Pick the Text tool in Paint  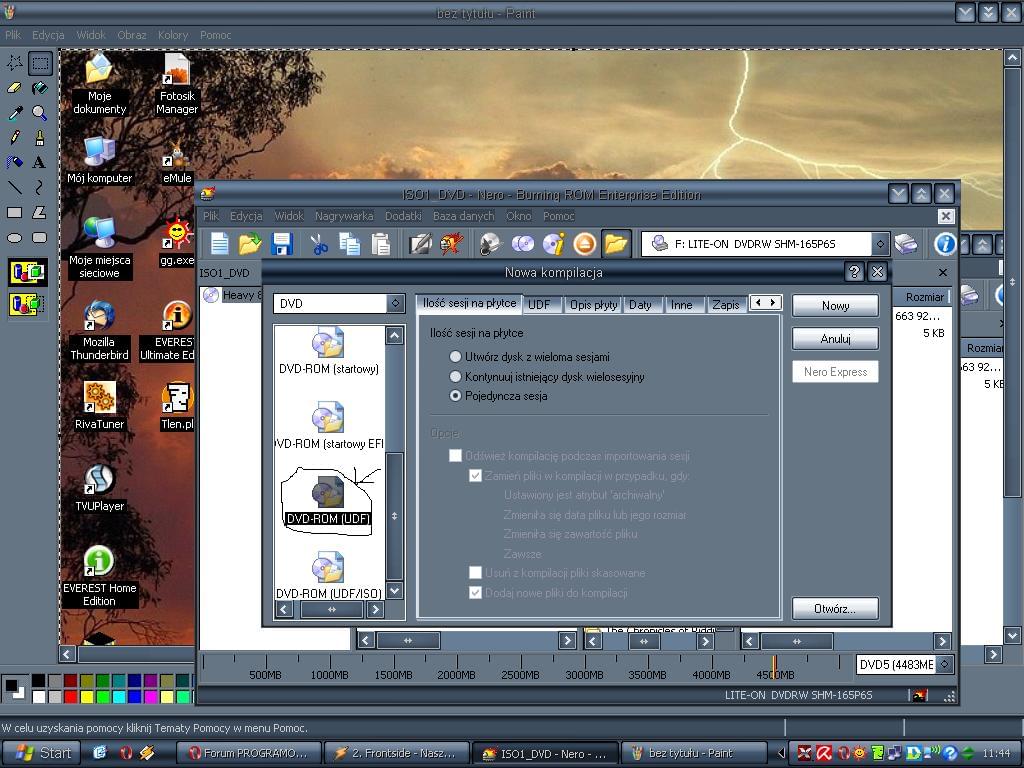(x=39, y=162)
